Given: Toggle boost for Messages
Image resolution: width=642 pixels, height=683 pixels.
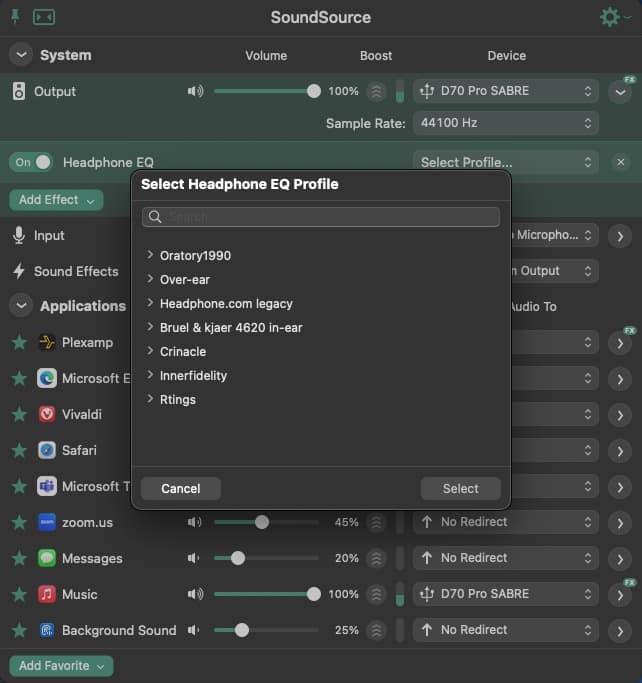Looking at the screenshot, I should click(x=376, y=558).
